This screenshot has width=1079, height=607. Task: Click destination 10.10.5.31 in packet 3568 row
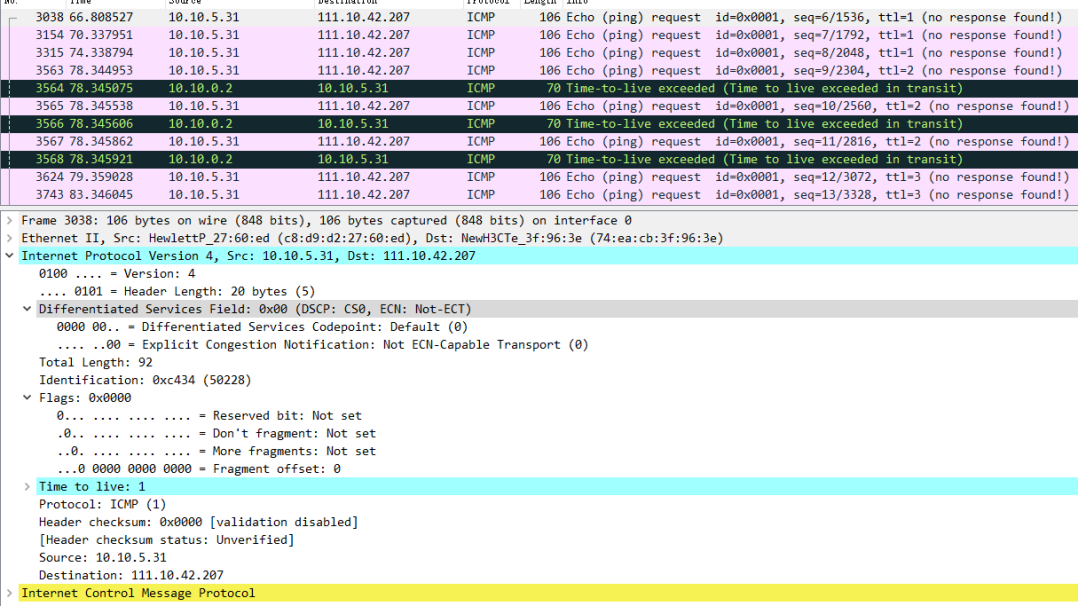point(353,160)
